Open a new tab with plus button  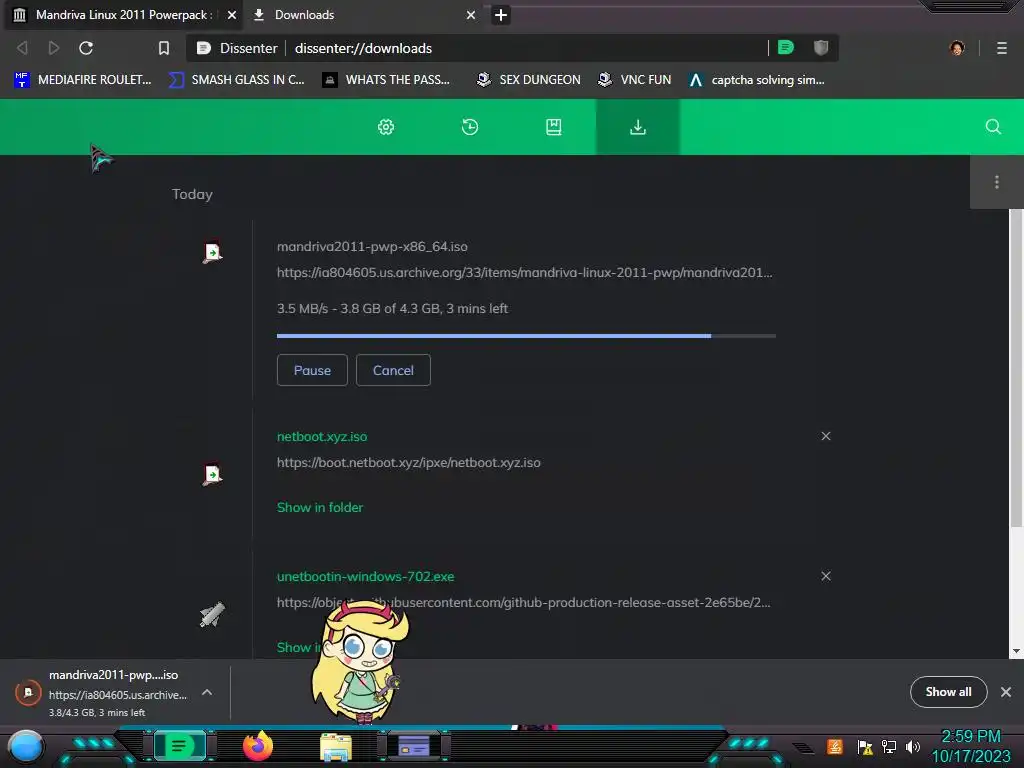click(x=501, y=15)
